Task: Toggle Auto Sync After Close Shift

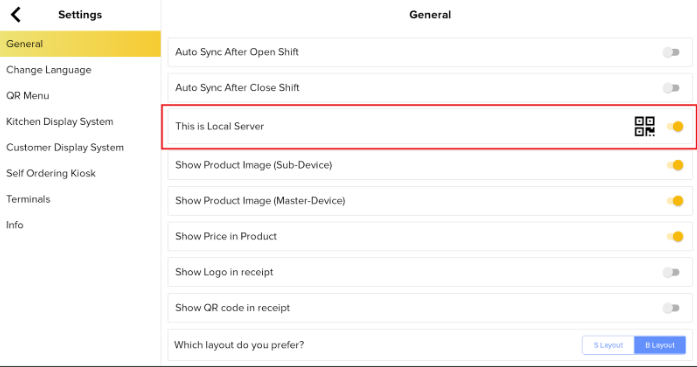Action: point(671,88)
